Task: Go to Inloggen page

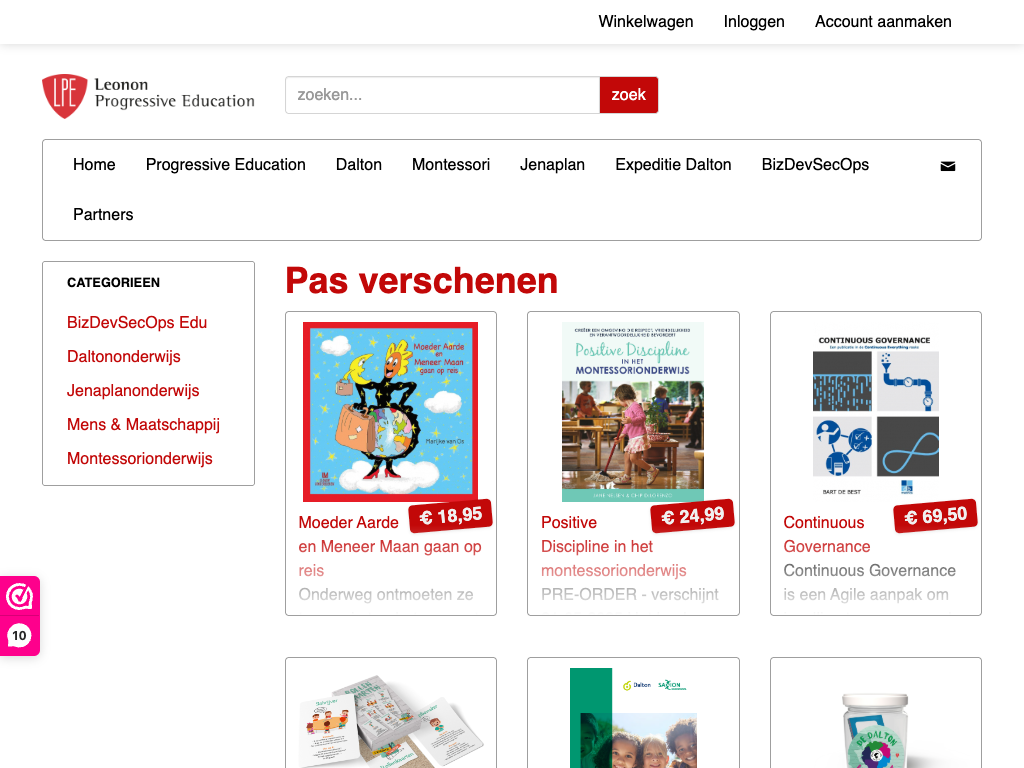Action: pyautogui.click(x=754, y=22)
